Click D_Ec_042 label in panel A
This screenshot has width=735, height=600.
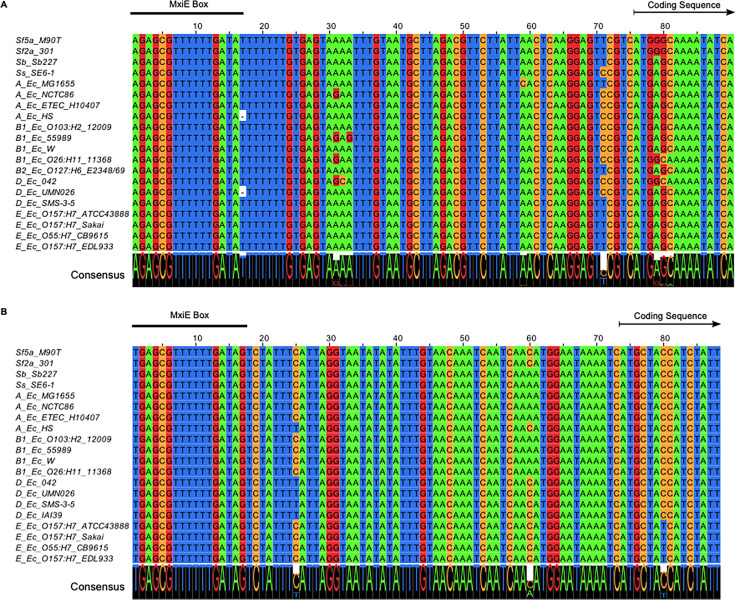point(36,181)
